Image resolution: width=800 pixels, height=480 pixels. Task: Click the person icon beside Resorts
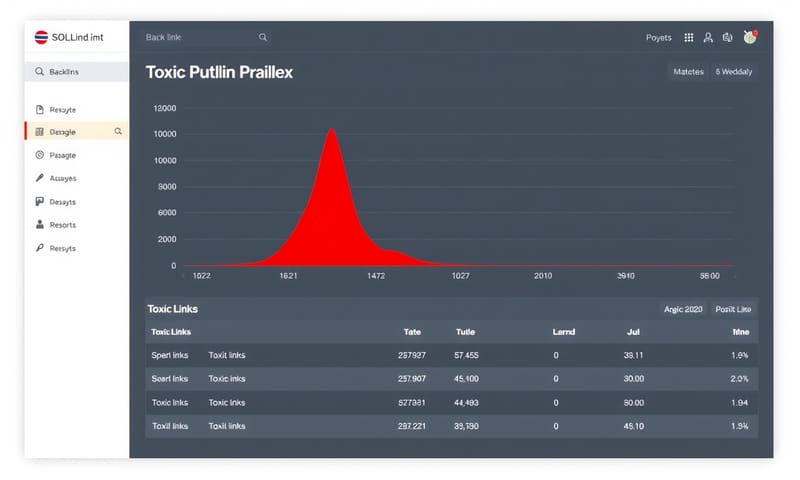click(40, 225)
